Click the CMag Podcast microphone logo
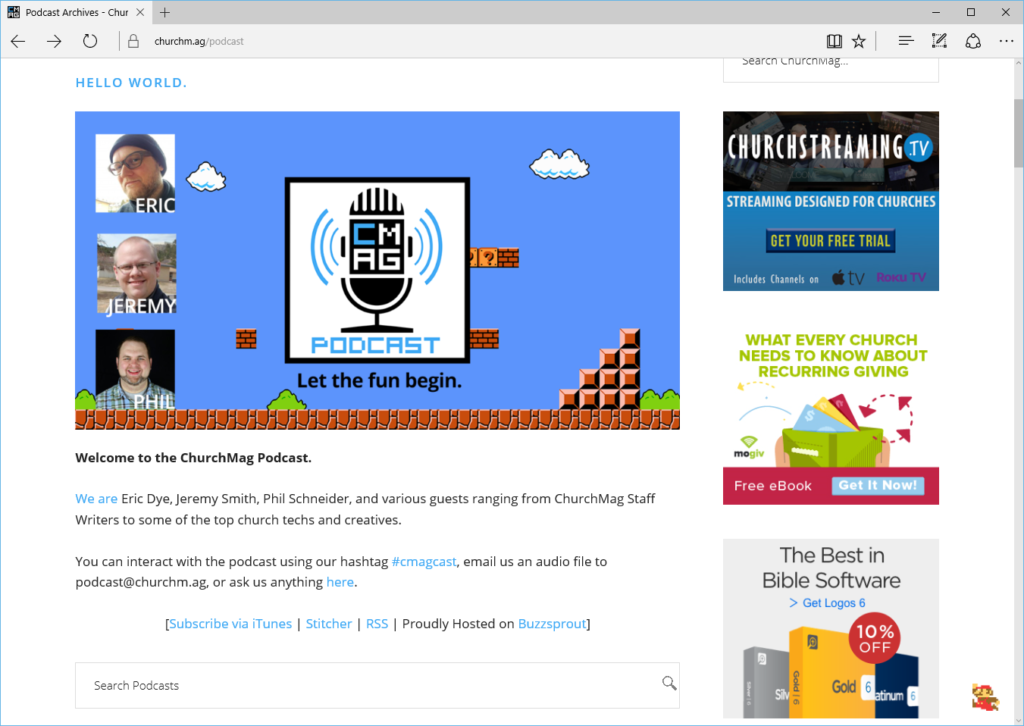The image size is (1024, 726). click(377, 270)
